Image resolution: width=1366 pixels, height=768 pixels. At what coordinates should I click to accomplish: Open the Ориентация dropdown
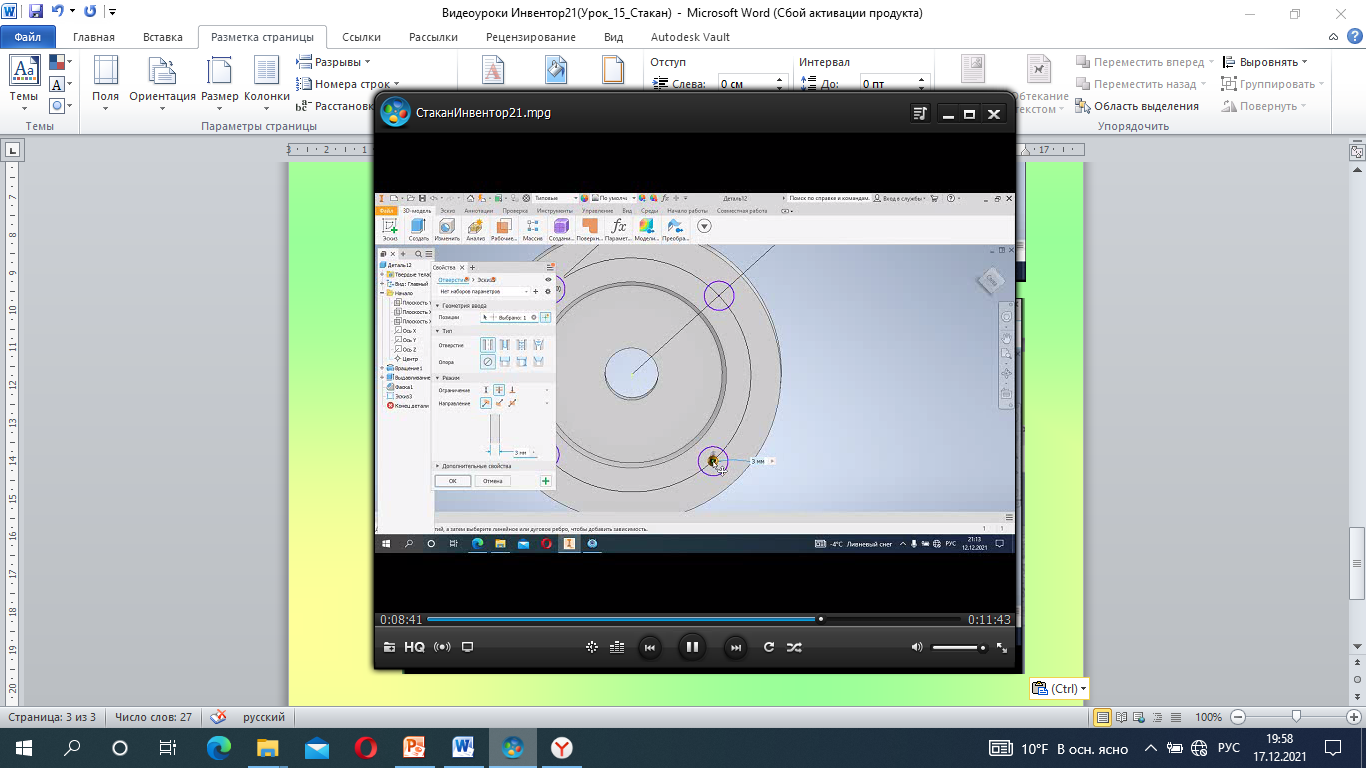point(163,82)
